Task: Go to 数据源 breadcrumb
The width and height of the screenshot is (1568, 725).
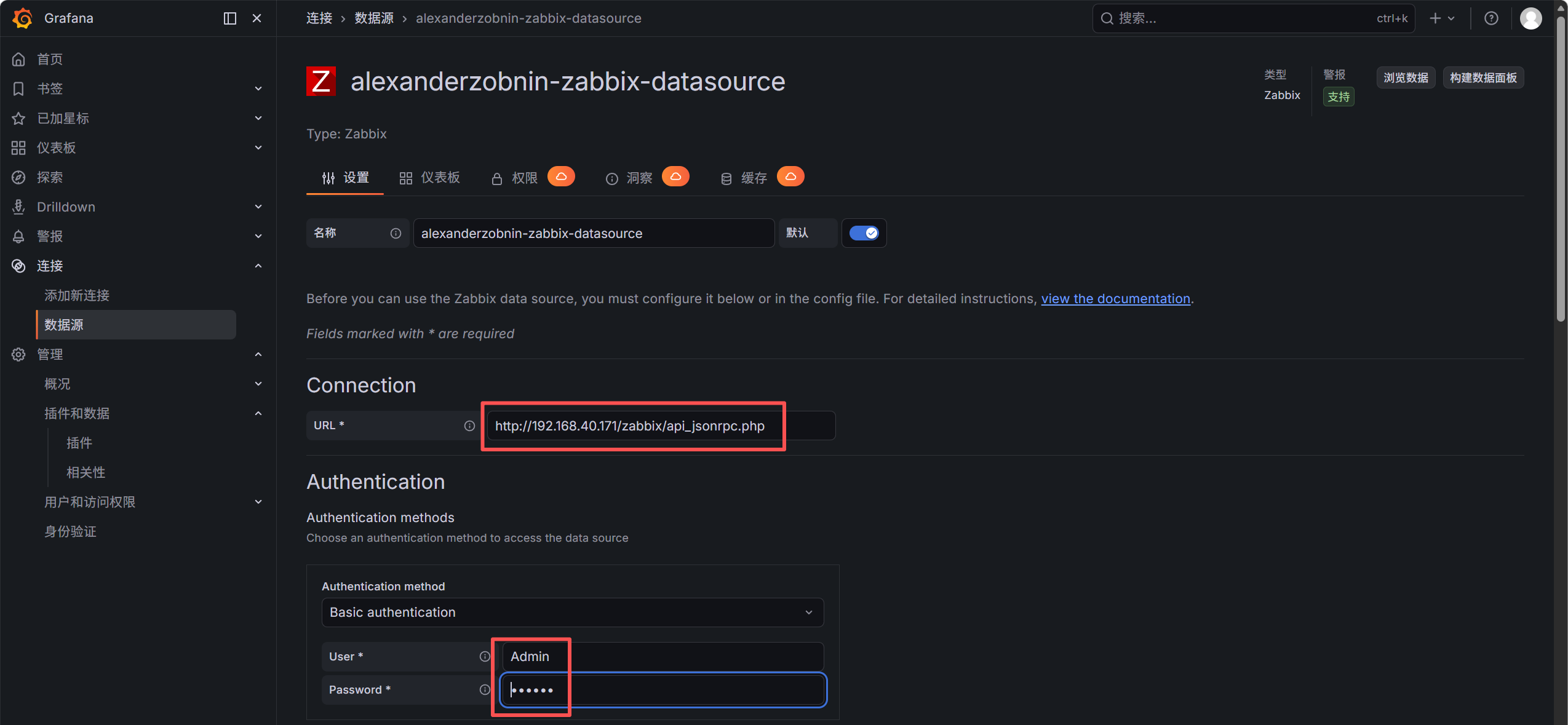Action: 374,18
